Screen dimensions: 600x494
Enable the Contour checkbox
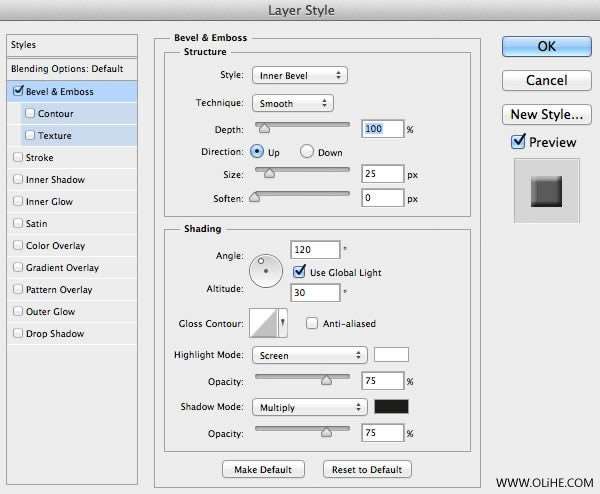(30, 113)
